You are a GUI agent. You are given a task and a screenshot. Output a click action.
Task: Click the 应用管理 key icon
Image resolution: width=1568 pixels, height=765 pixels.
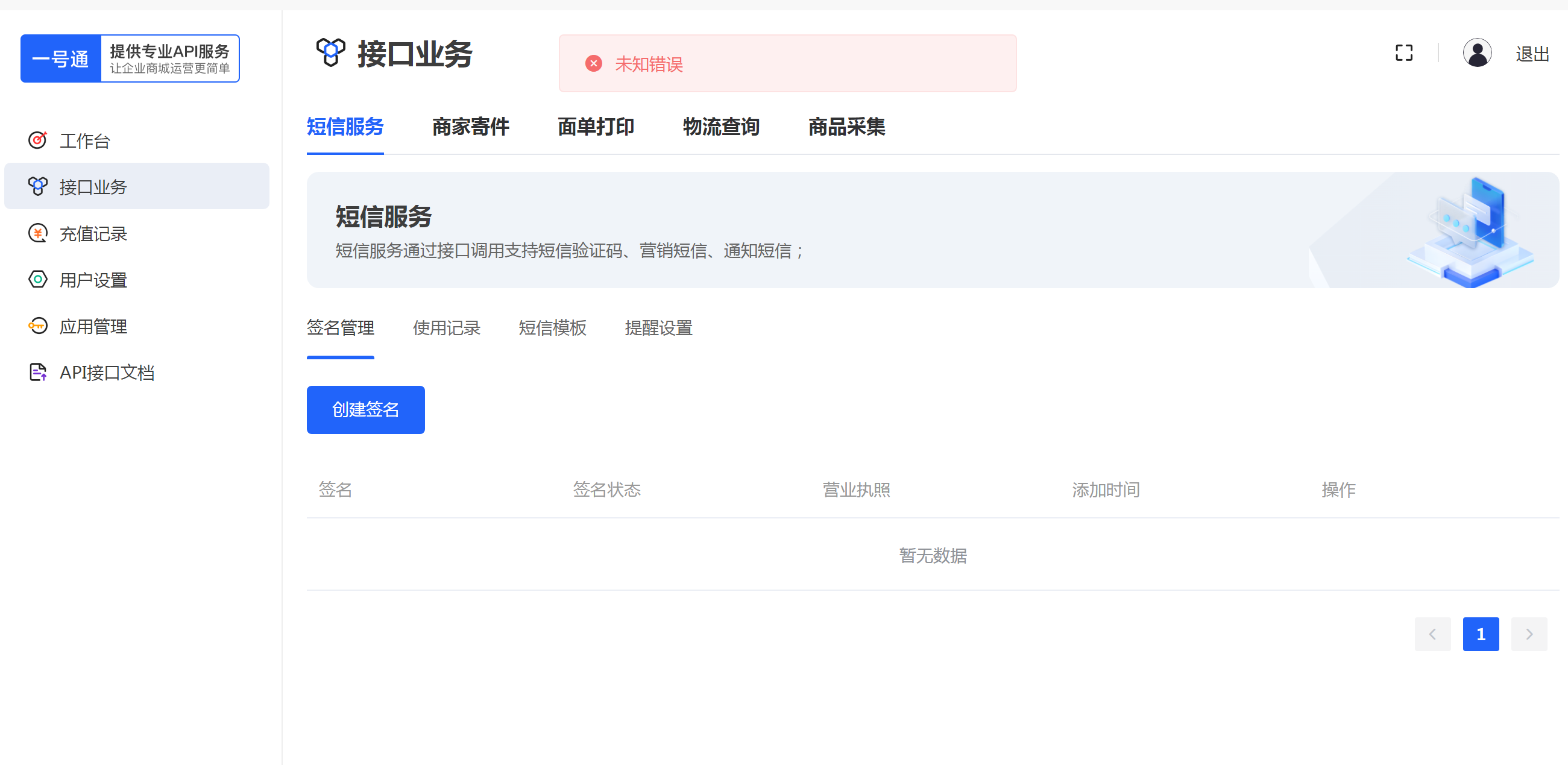click(x=38, y=326)
